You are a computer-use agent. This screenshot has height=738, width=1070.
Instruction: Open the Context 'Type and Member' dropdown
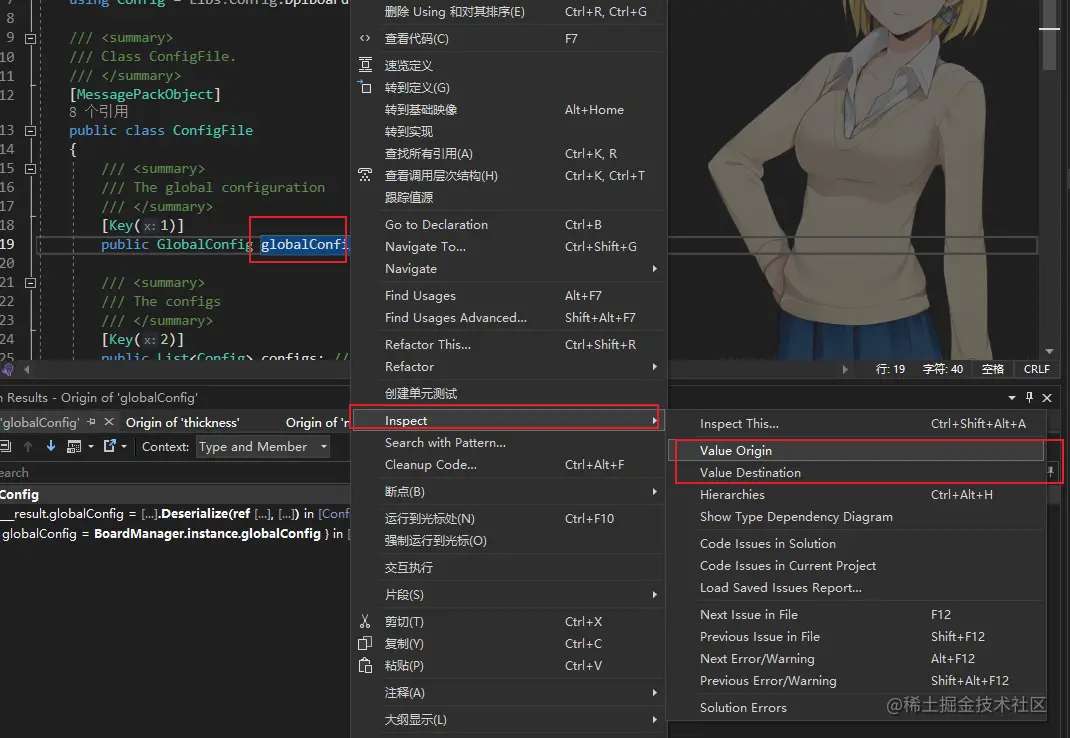coord(263,447)
